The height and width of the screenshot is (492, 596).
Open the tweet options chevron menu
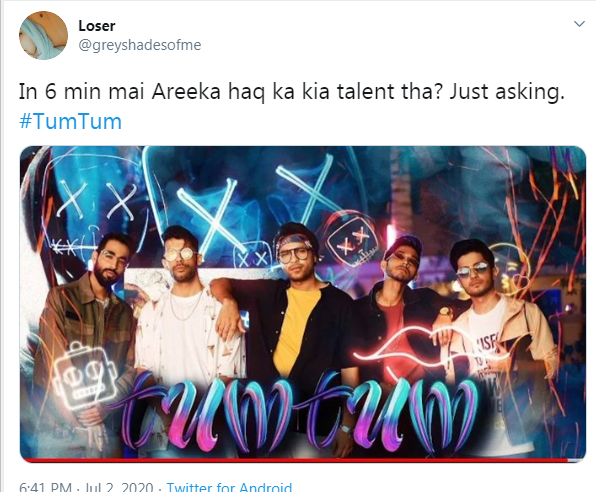579,24
